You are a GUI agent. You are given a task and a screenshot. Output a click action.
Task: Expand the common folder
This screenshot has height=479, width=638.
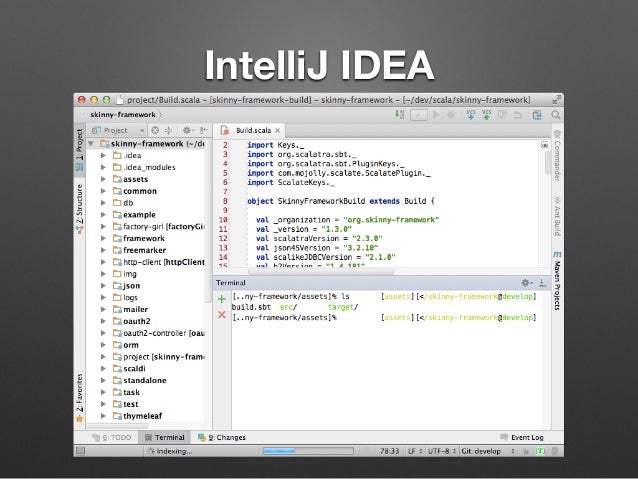pyautogui.click(x=103, y=191)
